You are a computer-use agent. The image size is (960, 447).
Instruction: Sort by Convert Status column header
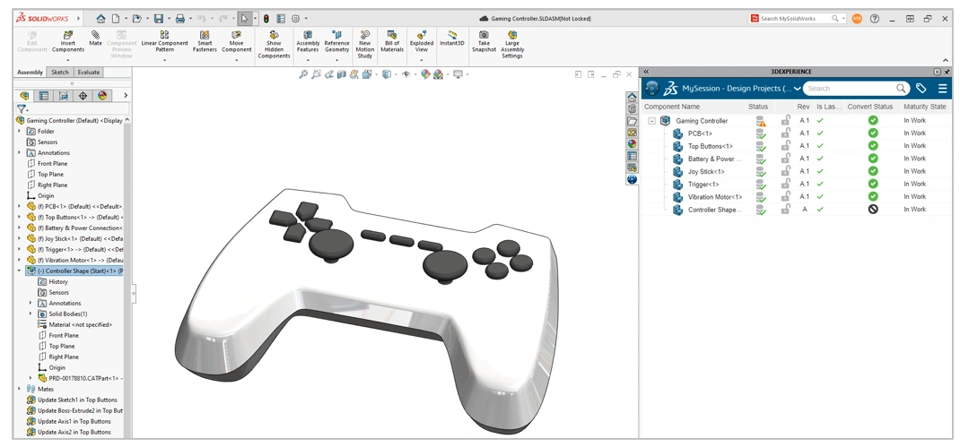[x=870, y=107]
